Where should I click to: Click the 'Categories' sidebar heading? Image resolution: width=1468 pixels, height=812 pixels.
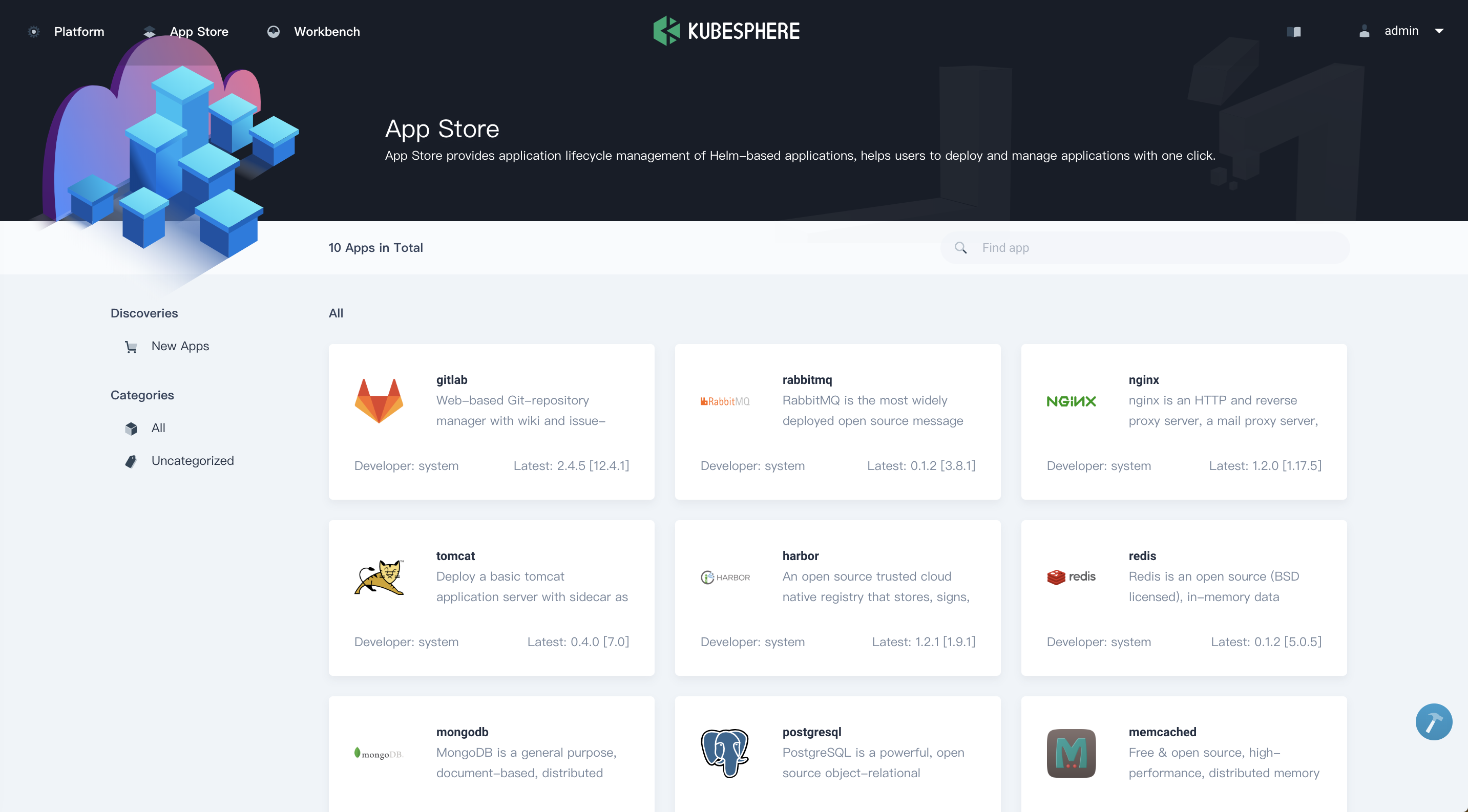(x=142, y=395)
